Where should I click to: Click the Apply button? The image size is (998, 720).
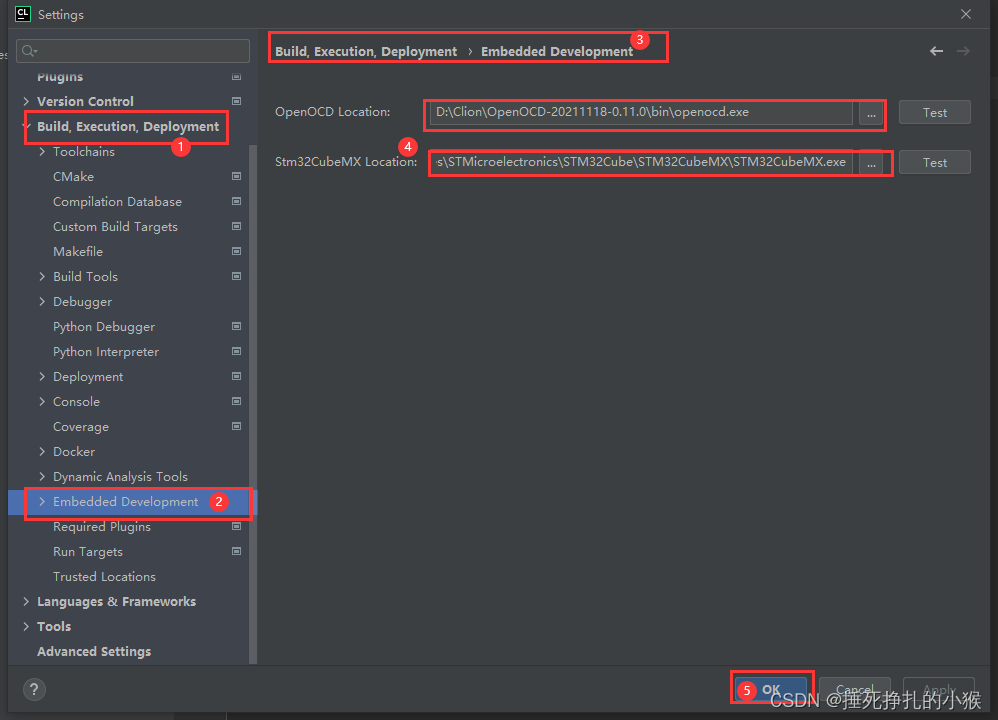939,689
